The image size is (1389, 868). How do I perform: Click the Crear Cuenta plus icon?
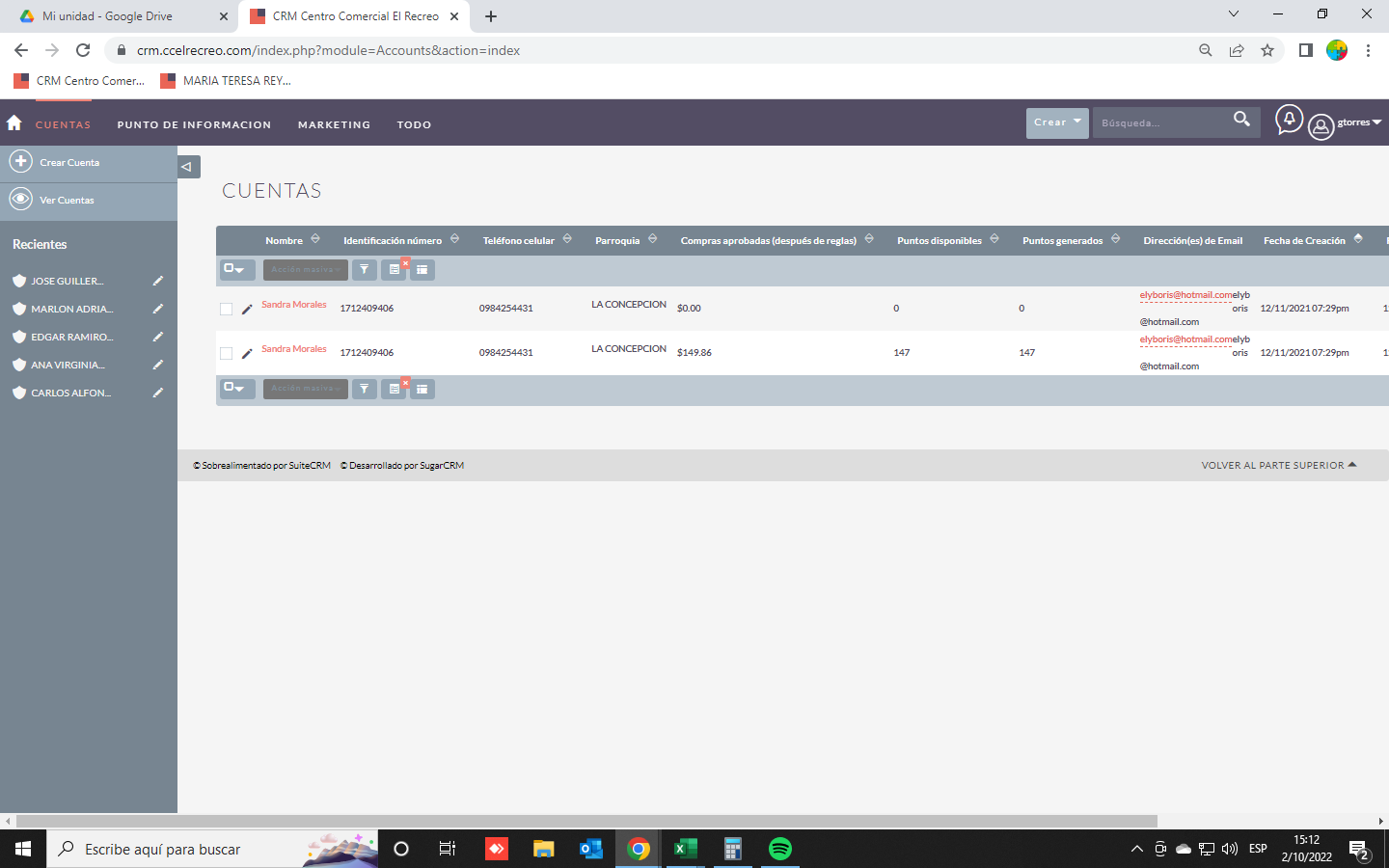tap(21, 161)
